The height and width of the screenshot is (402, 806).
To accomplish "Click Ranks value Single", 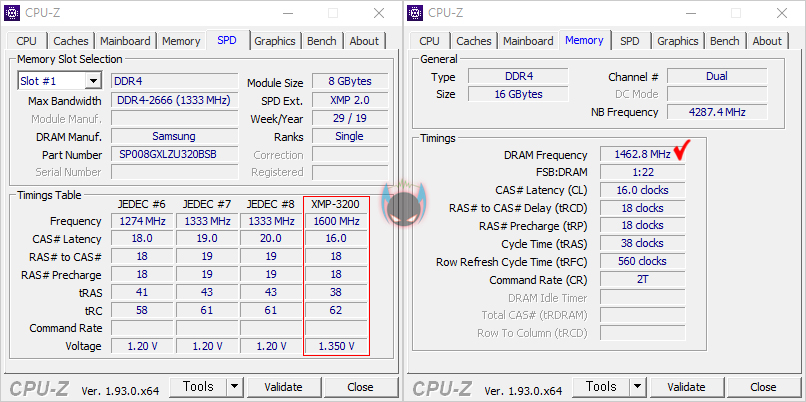I will click(350, 136).
